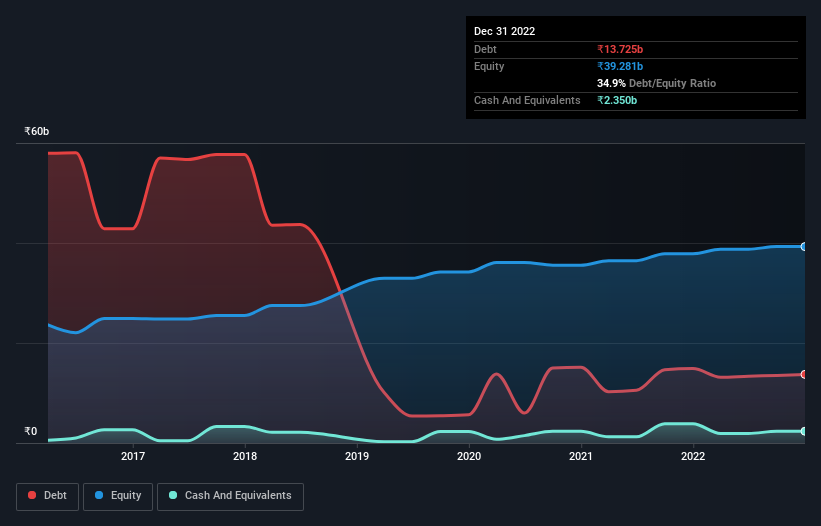Click the teal Cash endpoint marker
This screenshot has height=526, width=821.
pos(804,431)
